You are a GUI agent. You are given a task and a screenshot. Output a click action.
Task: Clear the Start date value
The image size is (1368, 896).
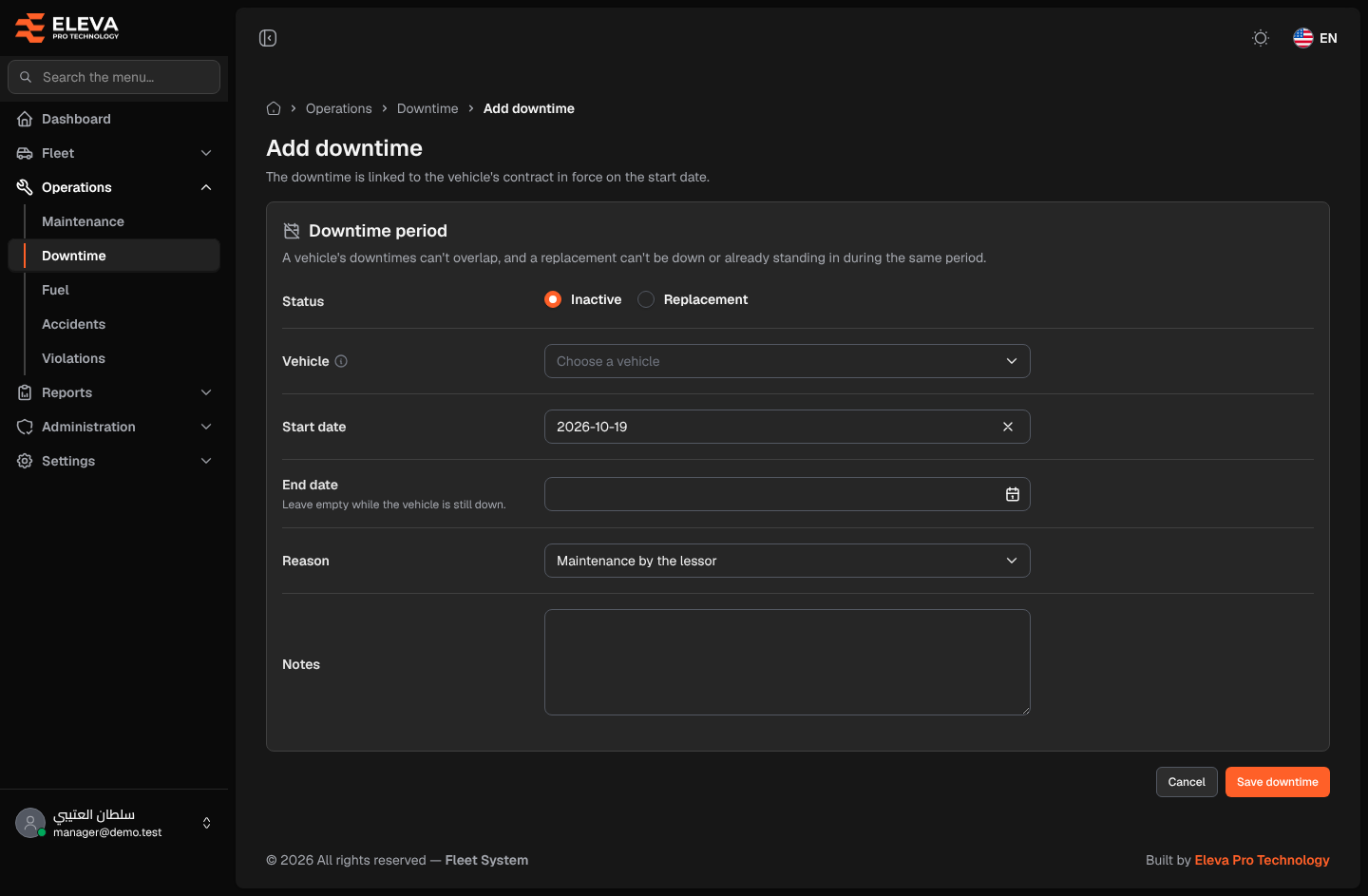click(x=1008, y=427)
